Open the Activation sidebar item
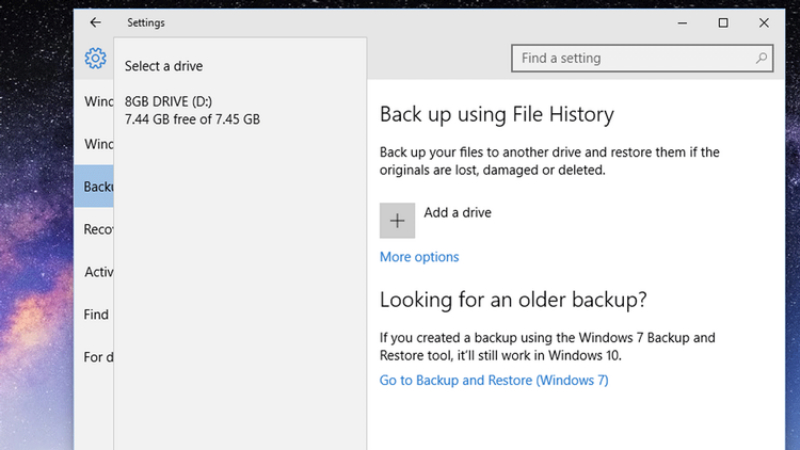This screenshot has width=800, height=450. (94, 272)
